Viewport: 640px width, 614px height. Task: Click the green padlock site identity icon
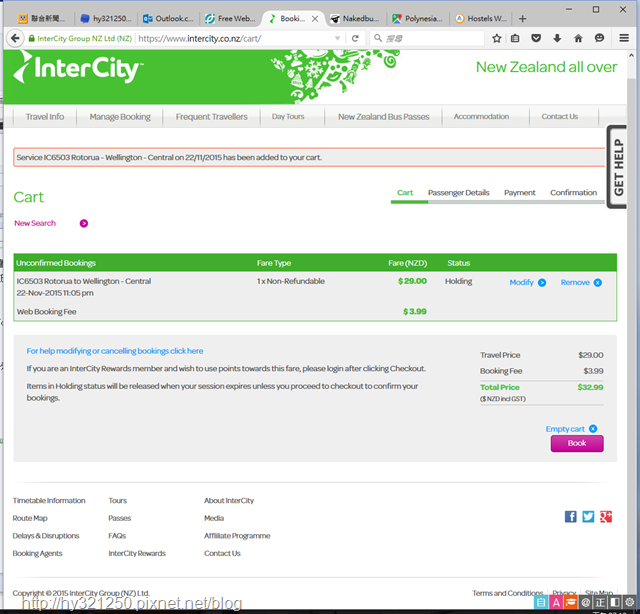tap(31, 38)
